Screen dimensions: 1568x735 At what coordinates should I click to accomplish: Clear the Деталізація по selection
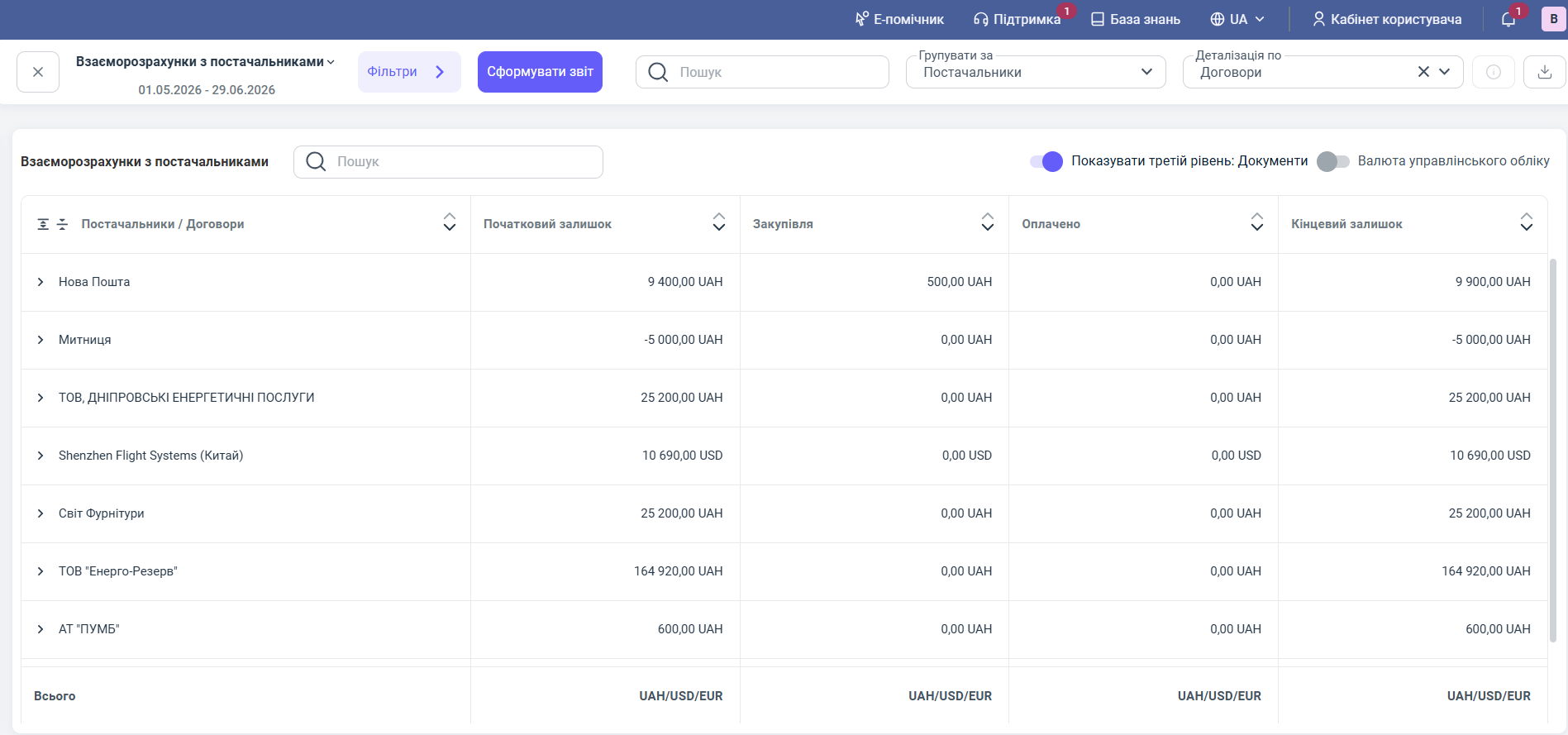click(x=1423, y=72)
